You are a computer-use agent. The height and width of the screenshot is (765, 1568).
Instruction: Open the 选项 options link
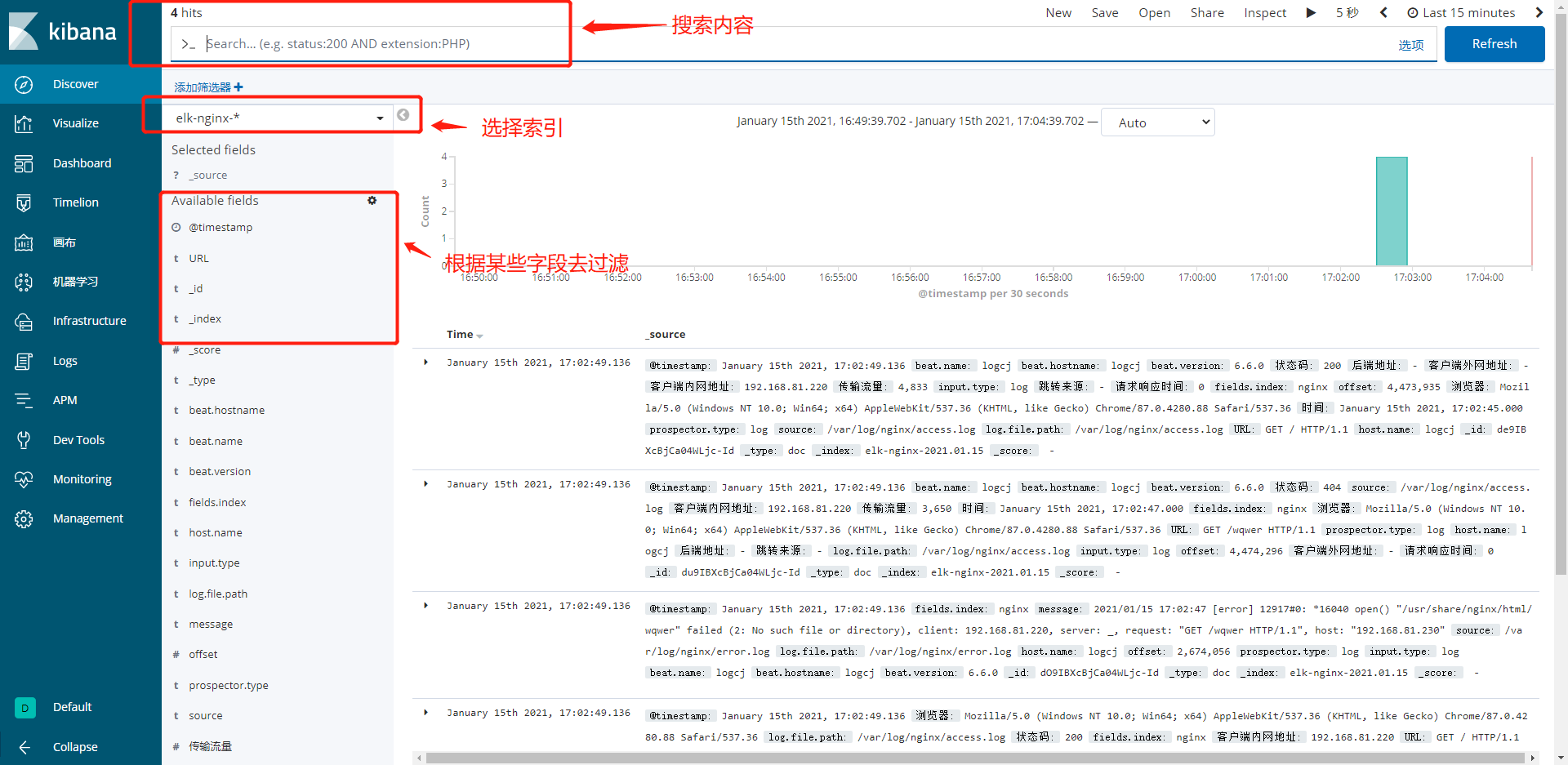coord(1411,44)
